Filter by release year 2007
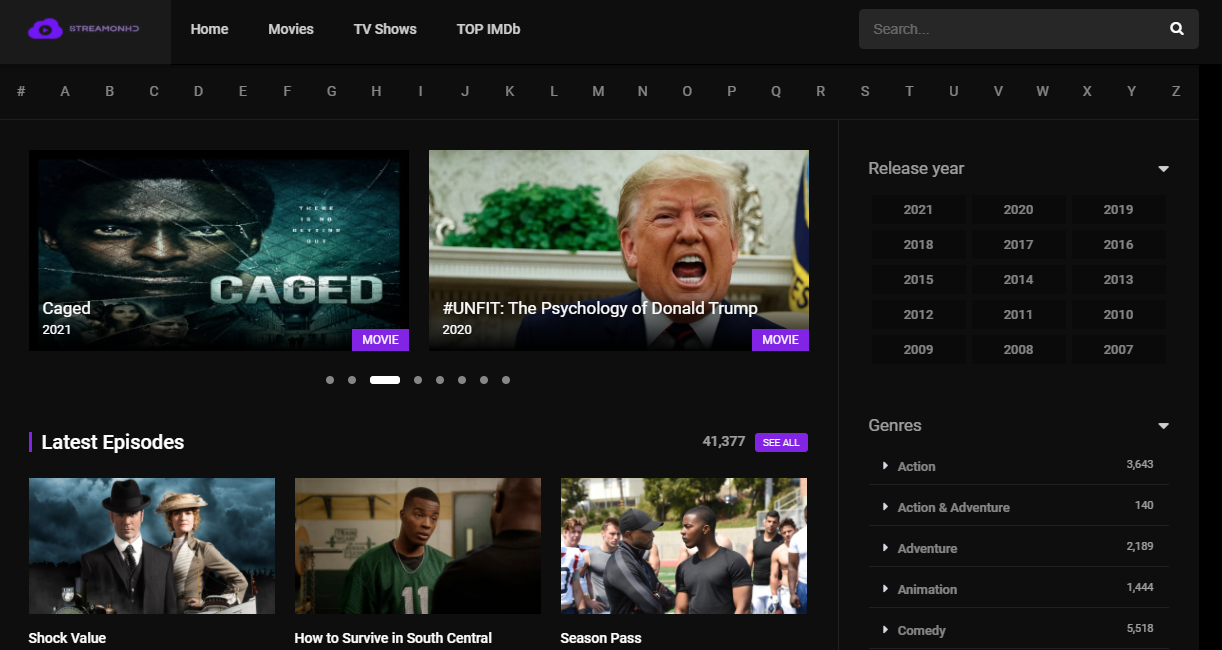This screenshot has width=1222, height=650. (1118, 350)
